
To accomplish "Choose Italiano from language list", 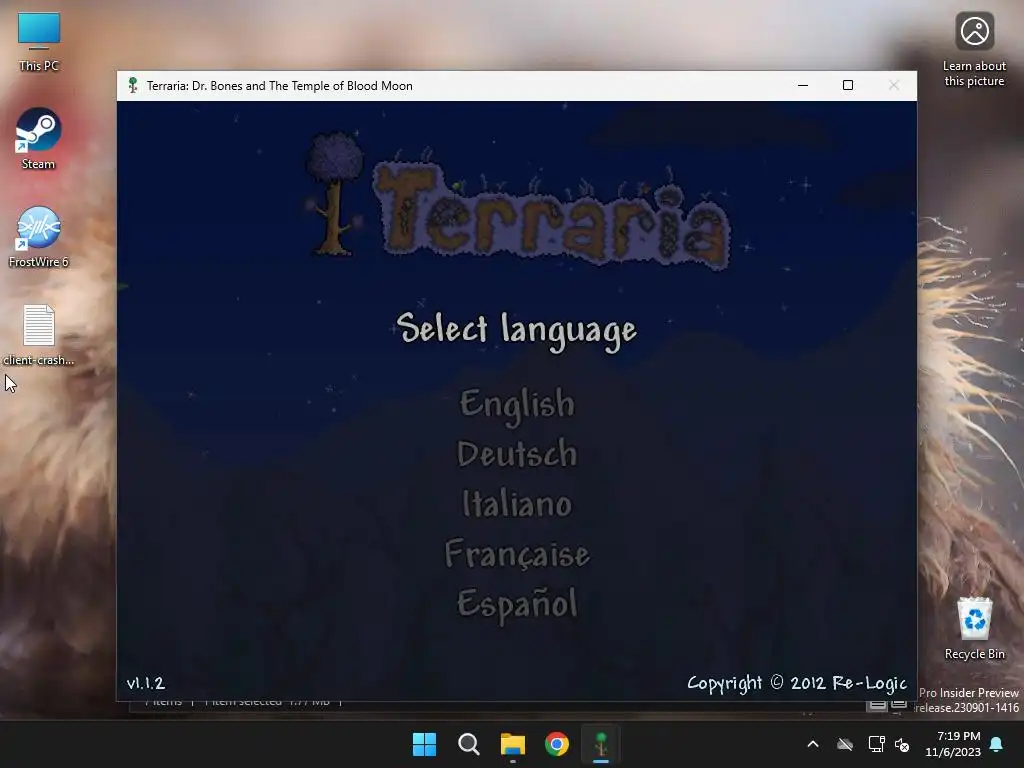I will pos(517,504).
